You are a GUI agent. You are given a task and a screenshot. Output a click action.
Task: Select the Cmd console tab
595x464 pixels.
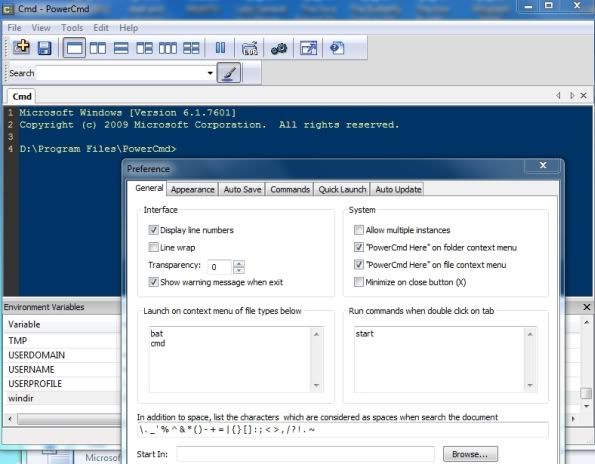(x=22, y=96)
